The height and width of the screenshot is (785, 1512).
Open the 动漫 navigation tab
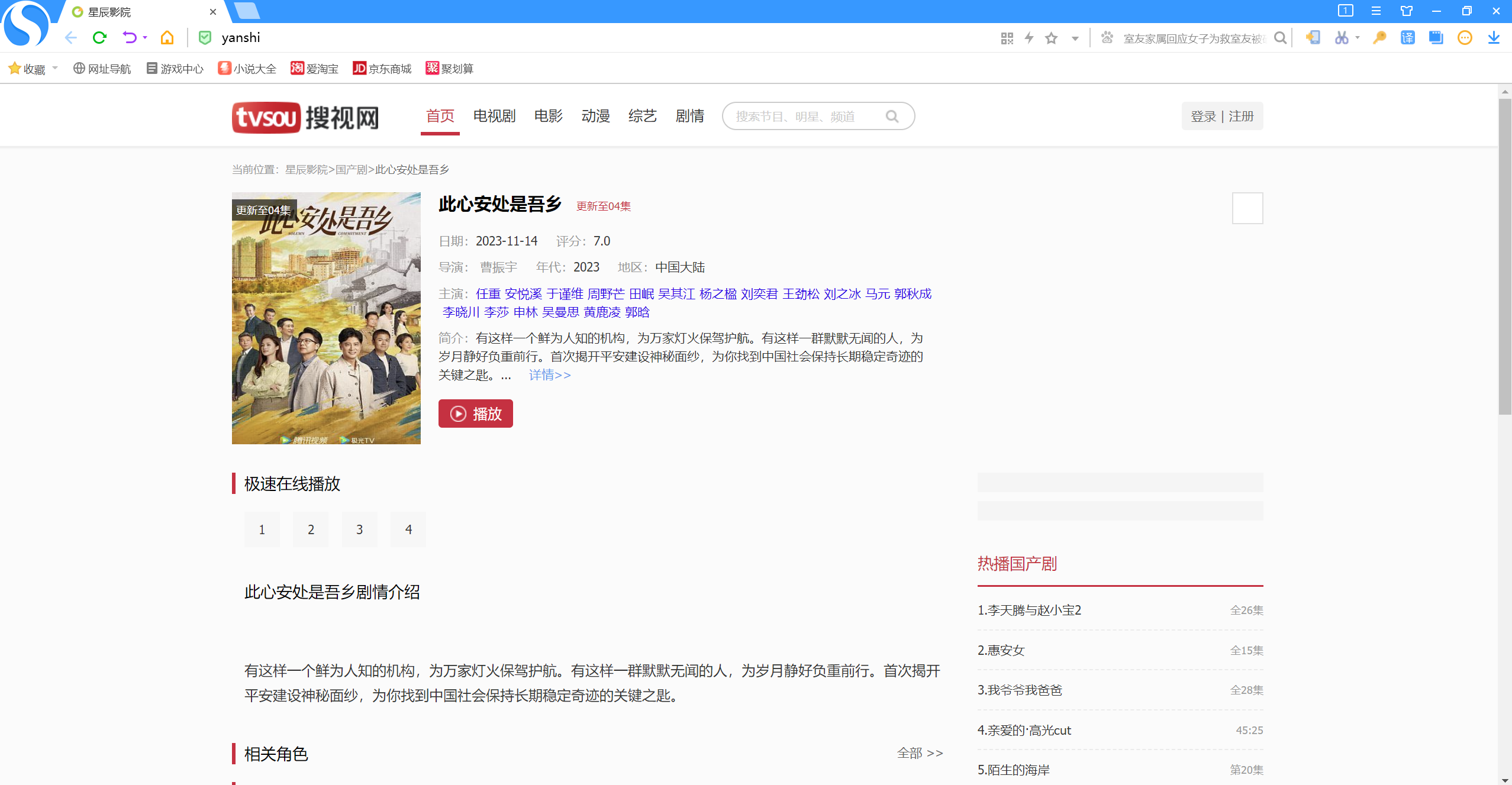[x=595, y=116]
